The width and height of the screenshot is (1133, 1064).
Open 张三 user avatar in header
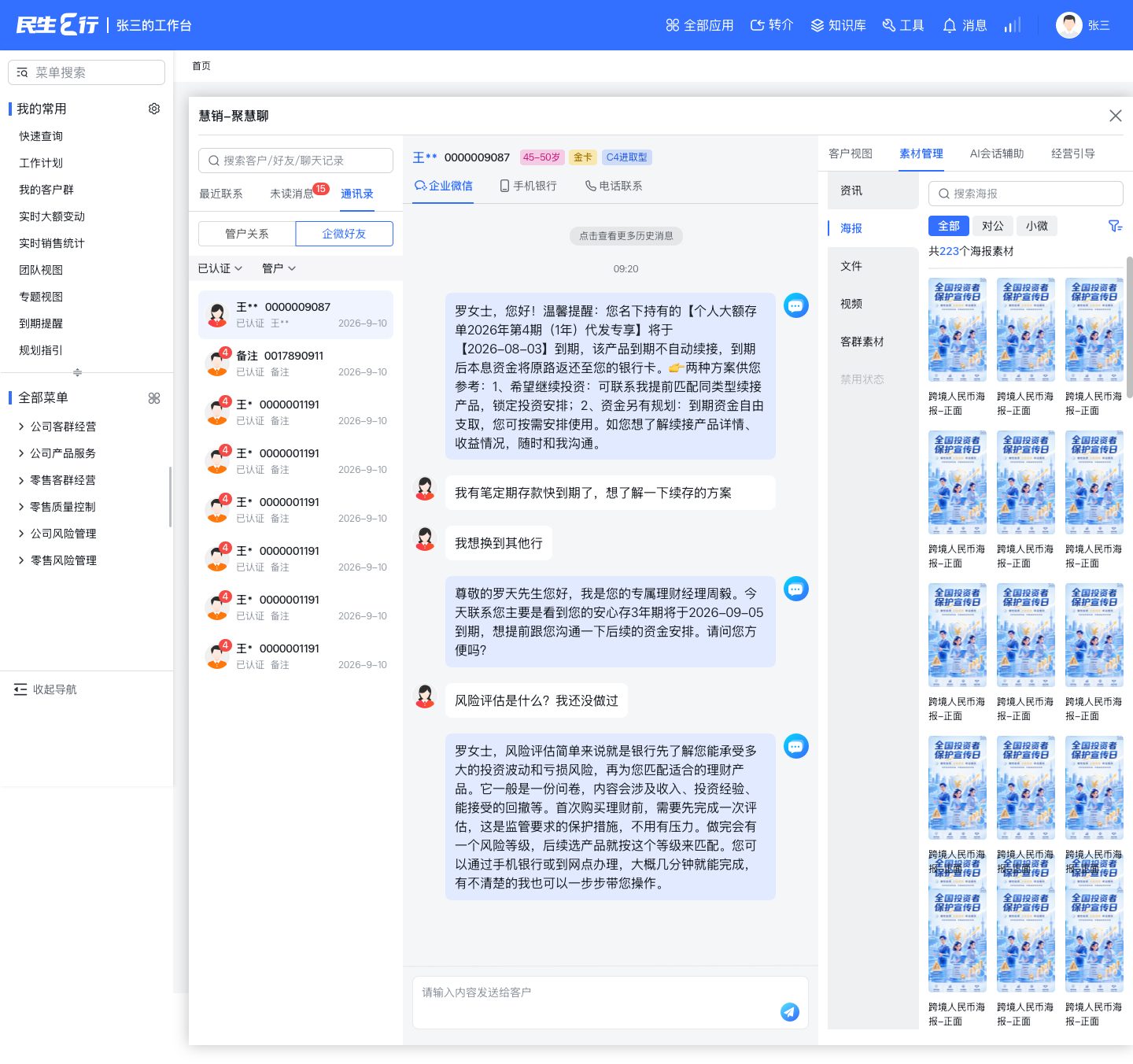(1068, 25)
